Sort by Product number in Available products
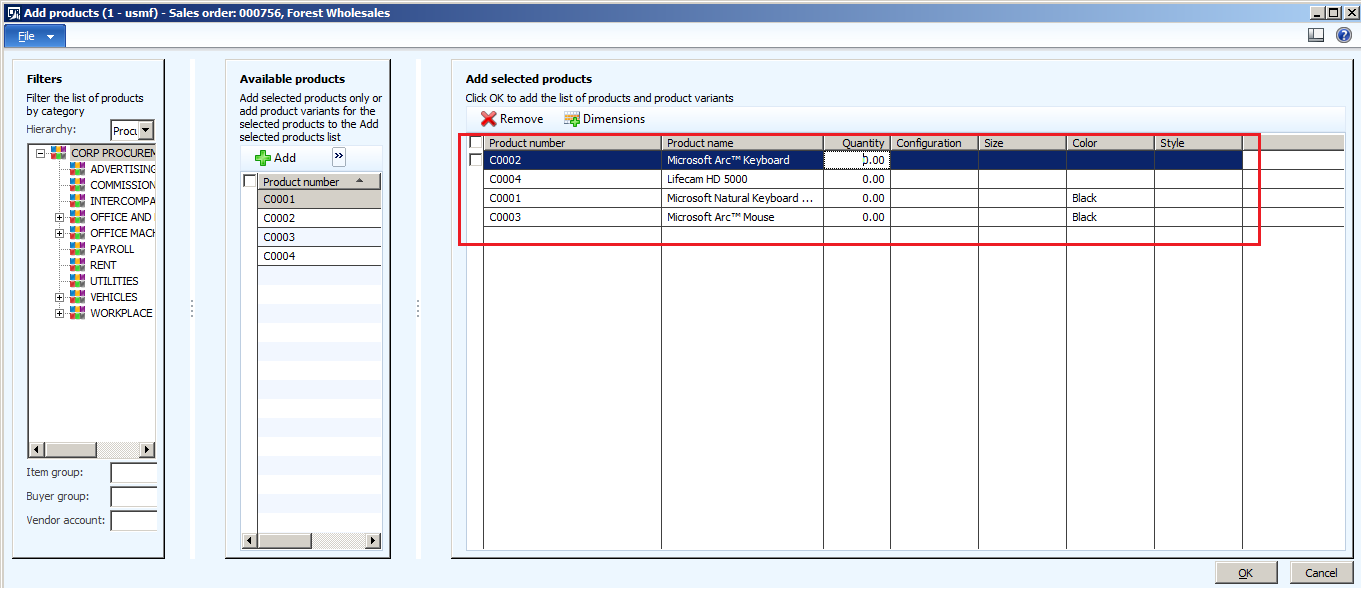 tap(319, 182)
